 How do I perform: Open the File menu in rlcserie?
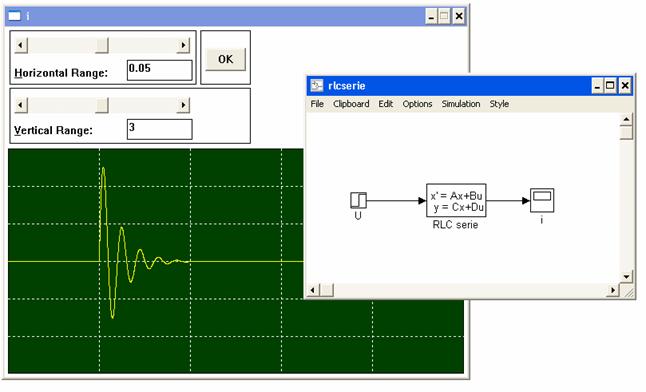(x=317, y=104)
